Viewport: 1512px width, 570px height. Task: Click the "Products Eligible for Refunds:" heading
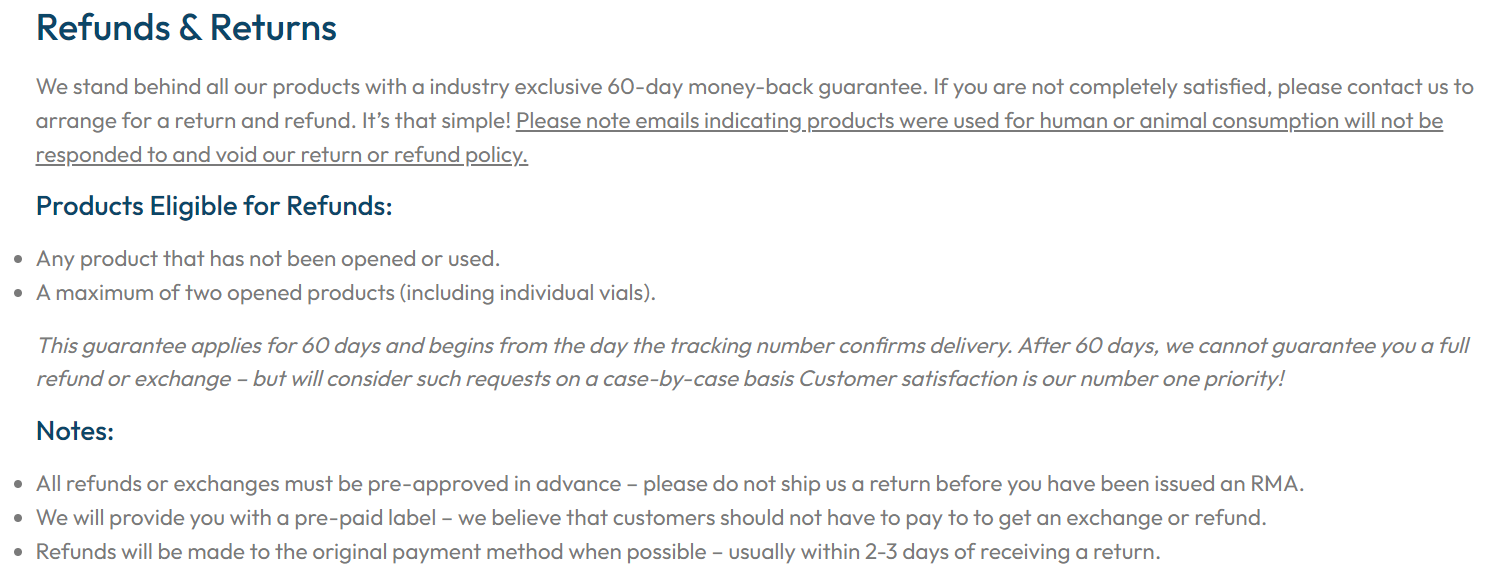pyautogui.click(x=214, y=206)
